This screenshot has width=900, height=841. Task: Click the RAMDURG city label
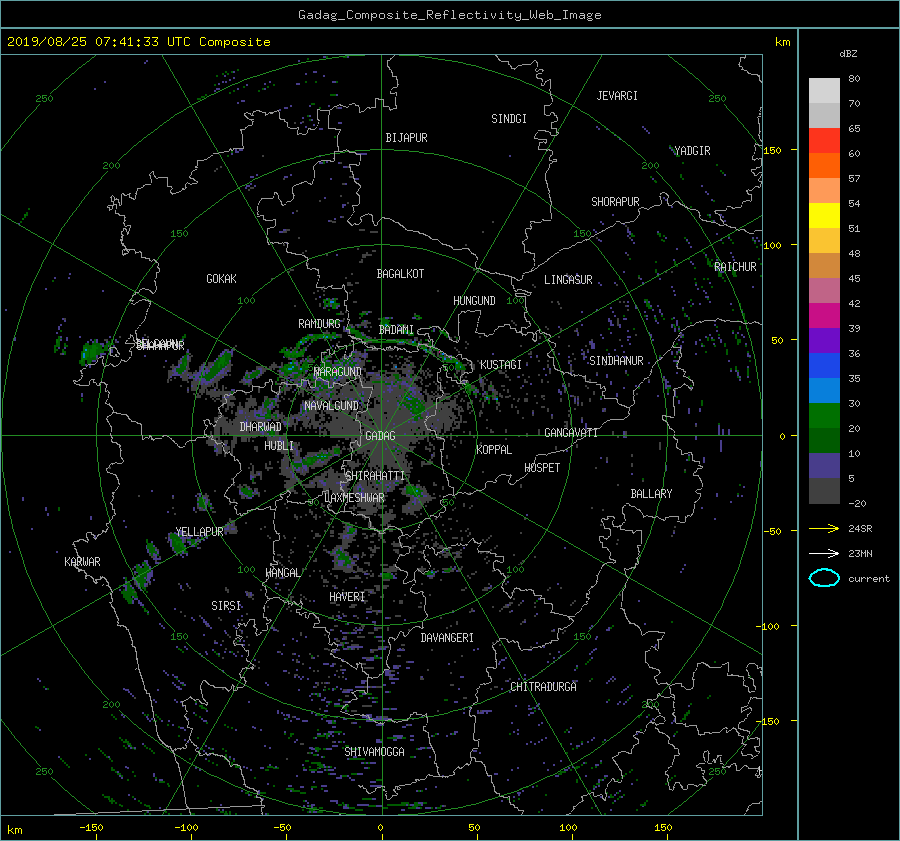tap(319, 324)
